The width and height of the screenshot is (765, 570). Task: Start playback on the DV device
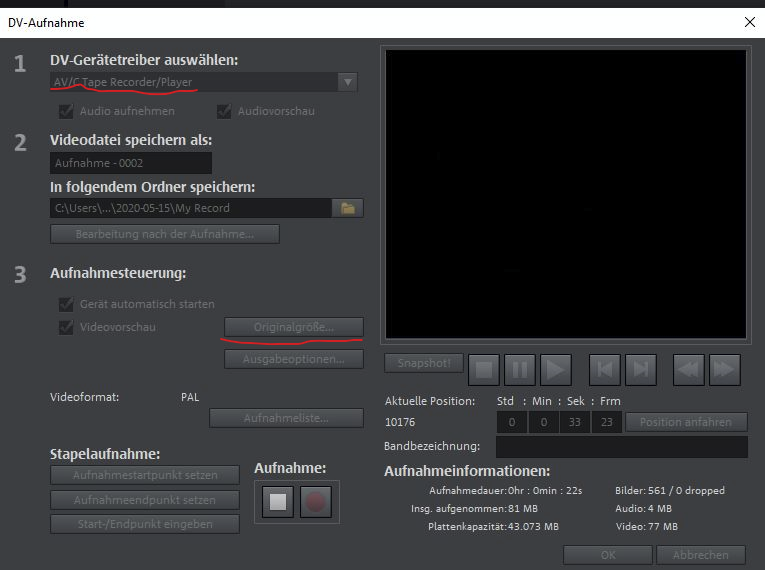pos(556,370)
